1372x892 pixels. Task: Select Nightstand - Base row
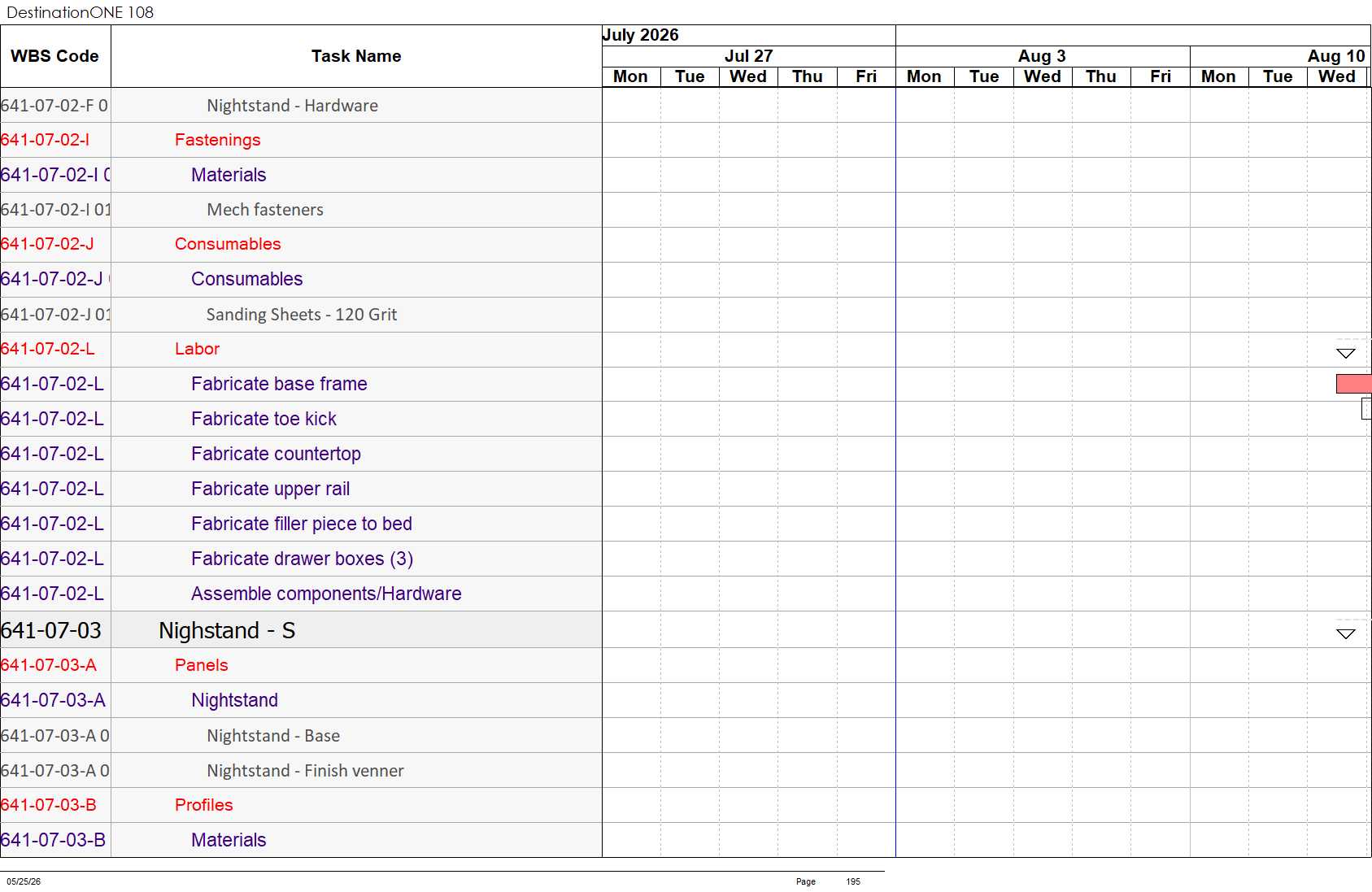tap(301, 736)
